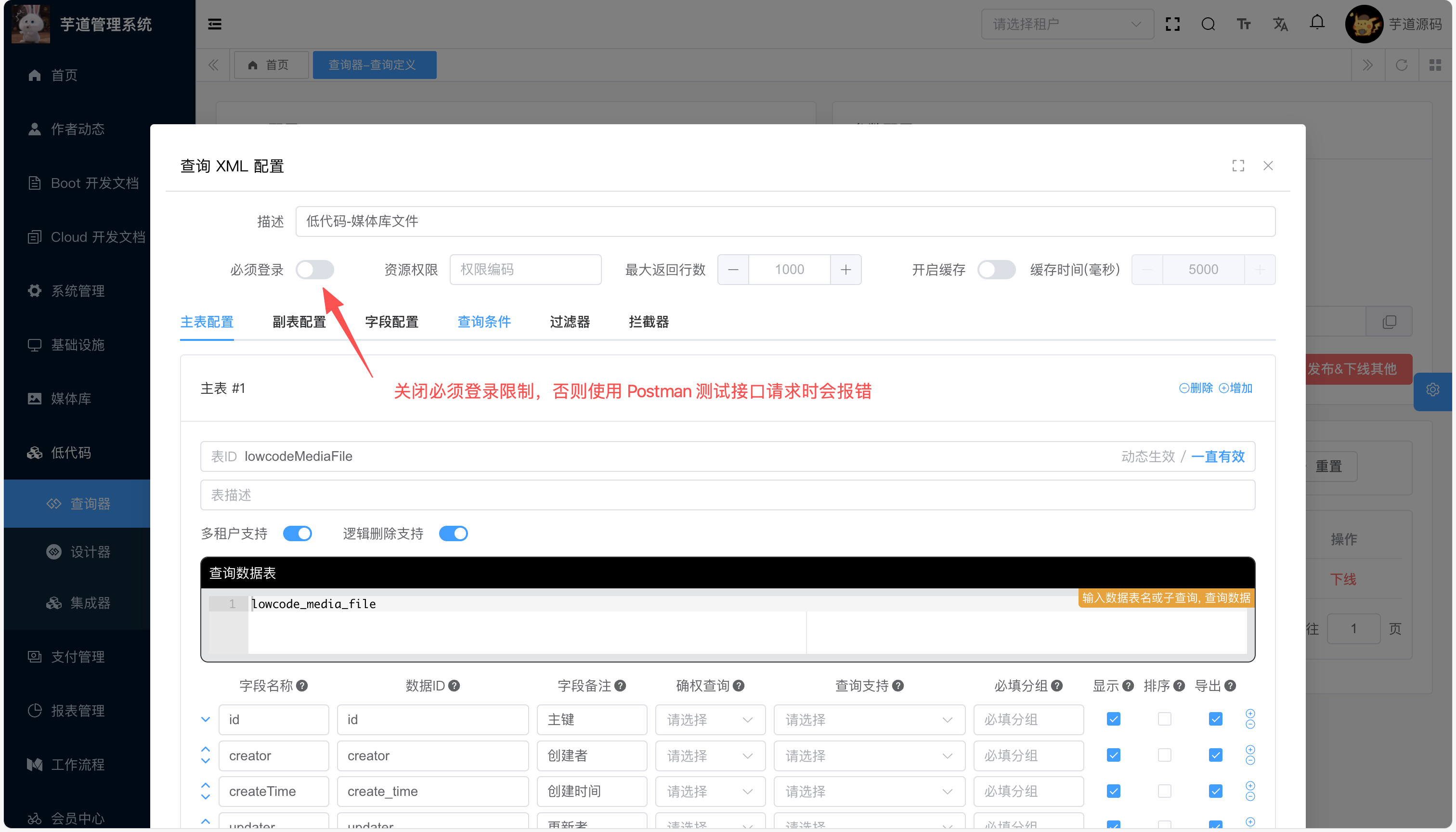Click the add row icon for id field
Screen dimensions: 1456x832
pyautogui.click(x=1250, y=714)
